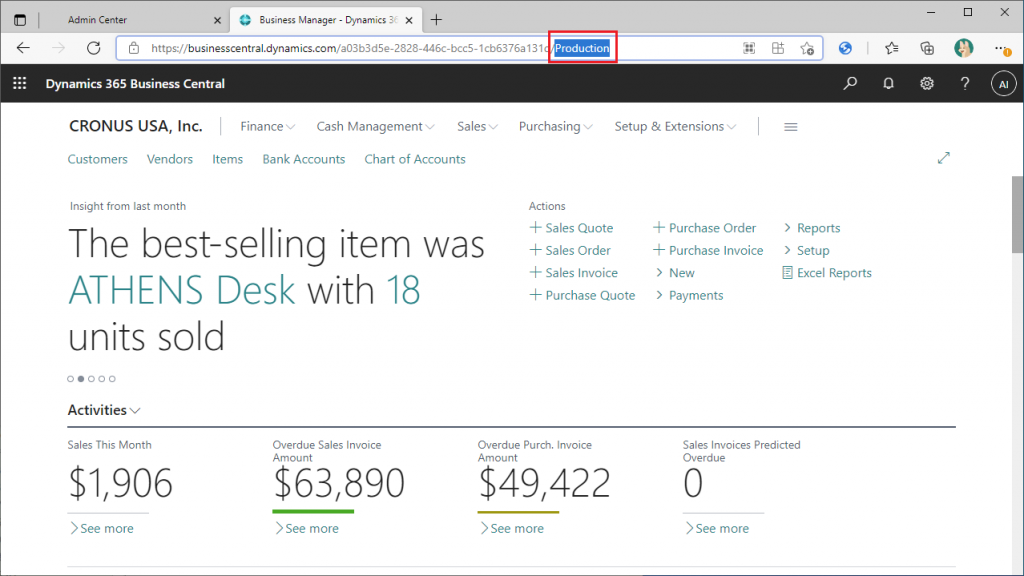Expand the Setup actions group
Viewport: 1024px width, 576px height.
point(806,250)
